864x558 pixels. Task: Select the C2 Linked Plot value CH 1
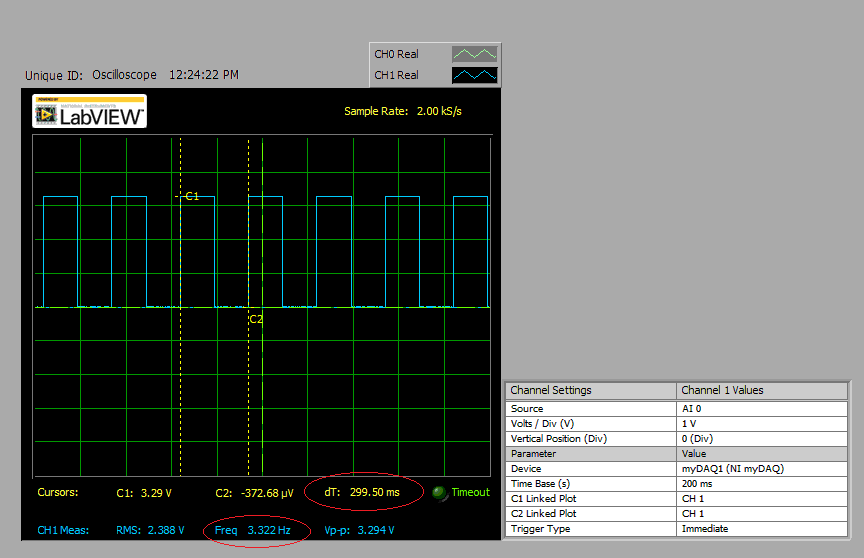click(x=762, y=513)
